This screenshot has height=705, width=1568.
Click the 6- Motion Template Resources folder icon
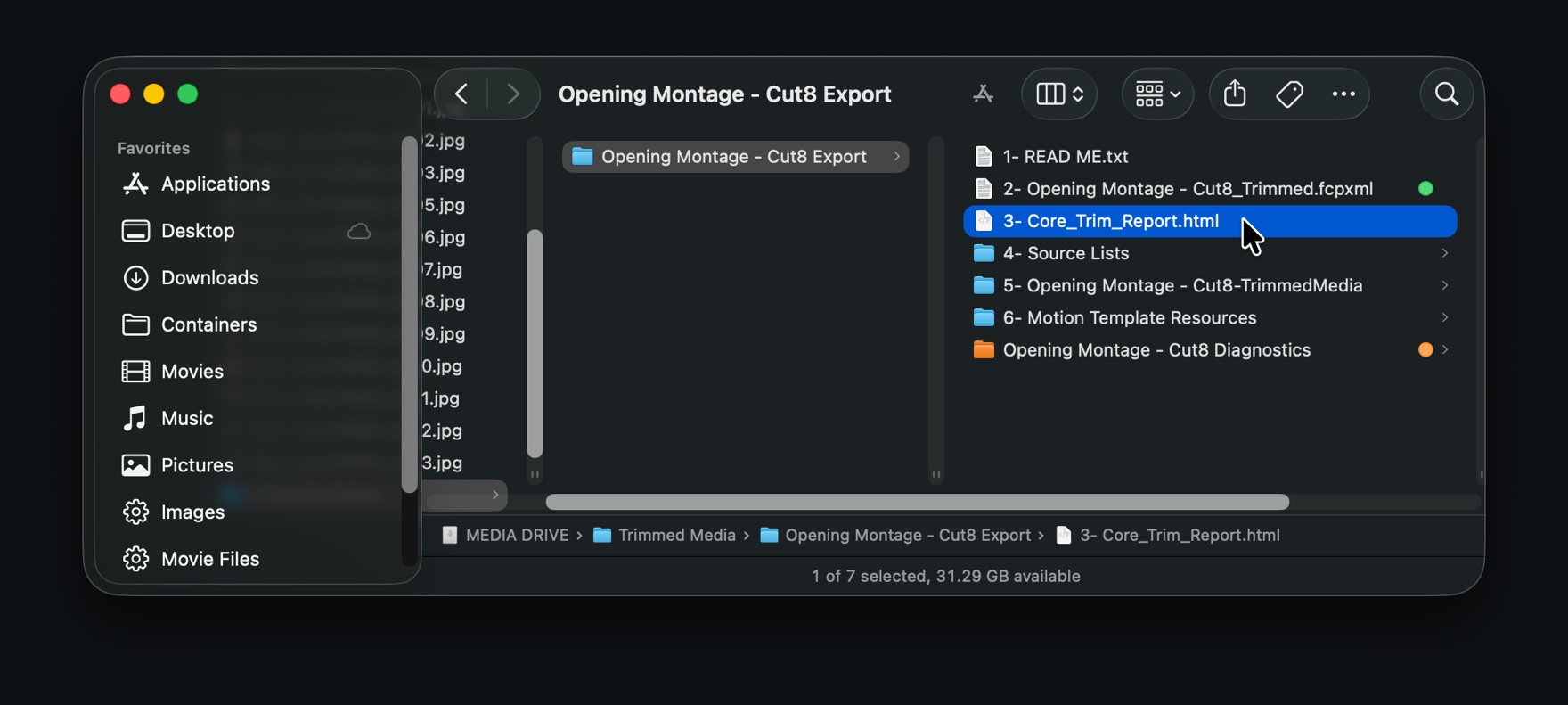(984, 317)
